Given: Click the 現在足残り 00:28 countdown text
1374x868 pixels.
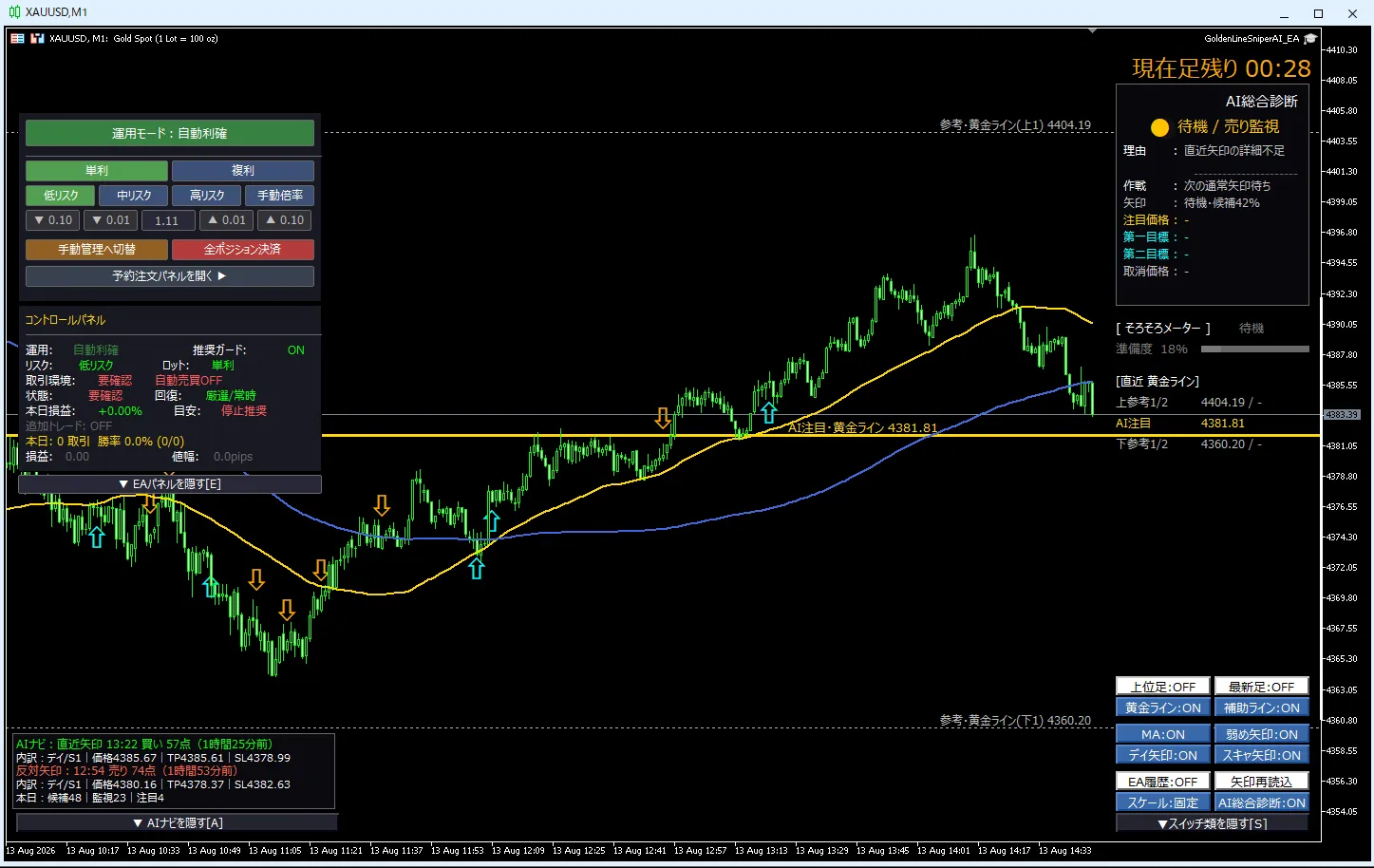Looking at the screenshot, I should (x=1221, y=68).
